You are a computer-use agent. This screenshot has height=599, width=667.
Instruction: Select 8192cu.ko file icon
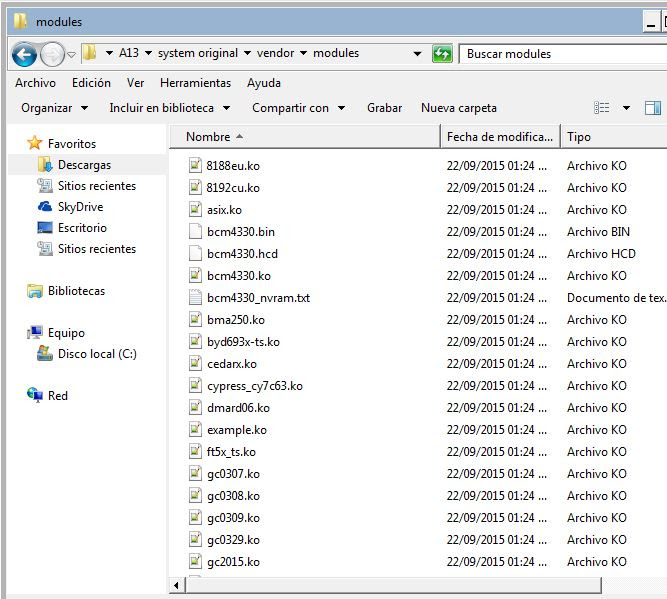(x=195, y=187)
